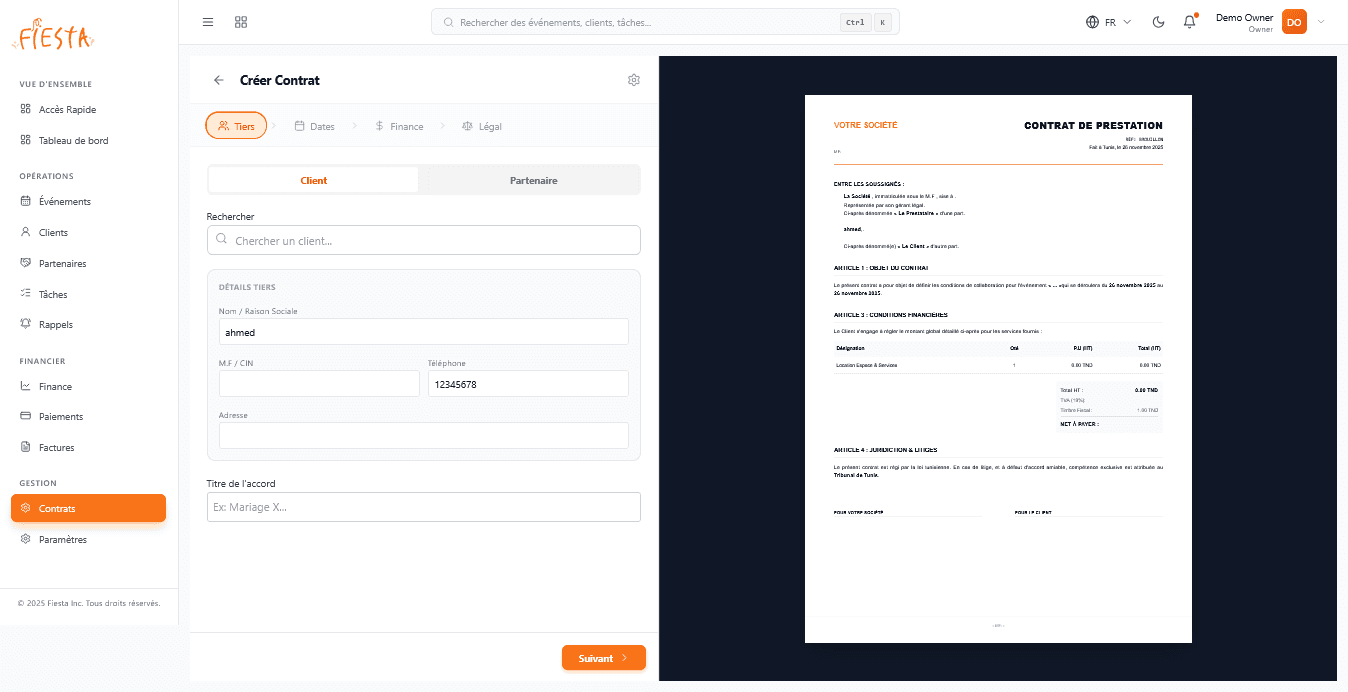The width and height of the screenshot is (1348, 692).
Task: Click the Suivant button
Action: tap(604, 658)
